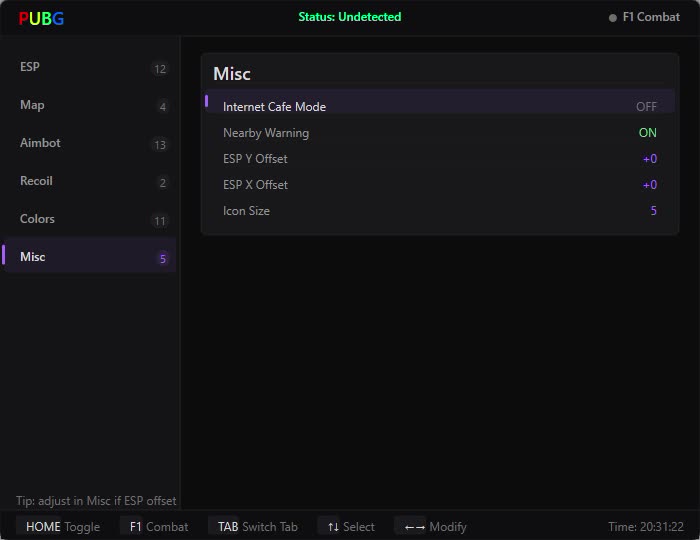
Task: Select the Recoil tab
Action: point(89,181)
